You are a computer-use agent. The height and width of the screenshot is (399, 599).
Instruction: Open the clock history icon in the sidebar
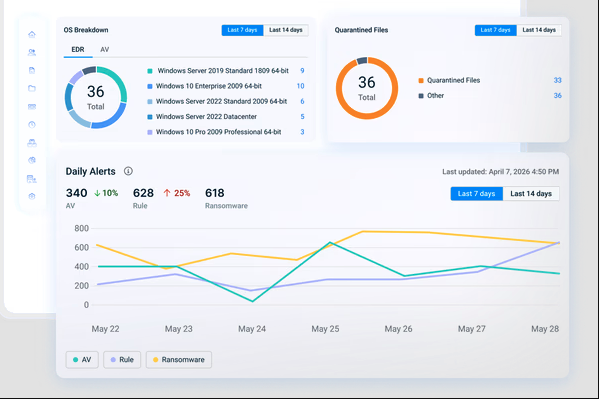pos(32,125)
